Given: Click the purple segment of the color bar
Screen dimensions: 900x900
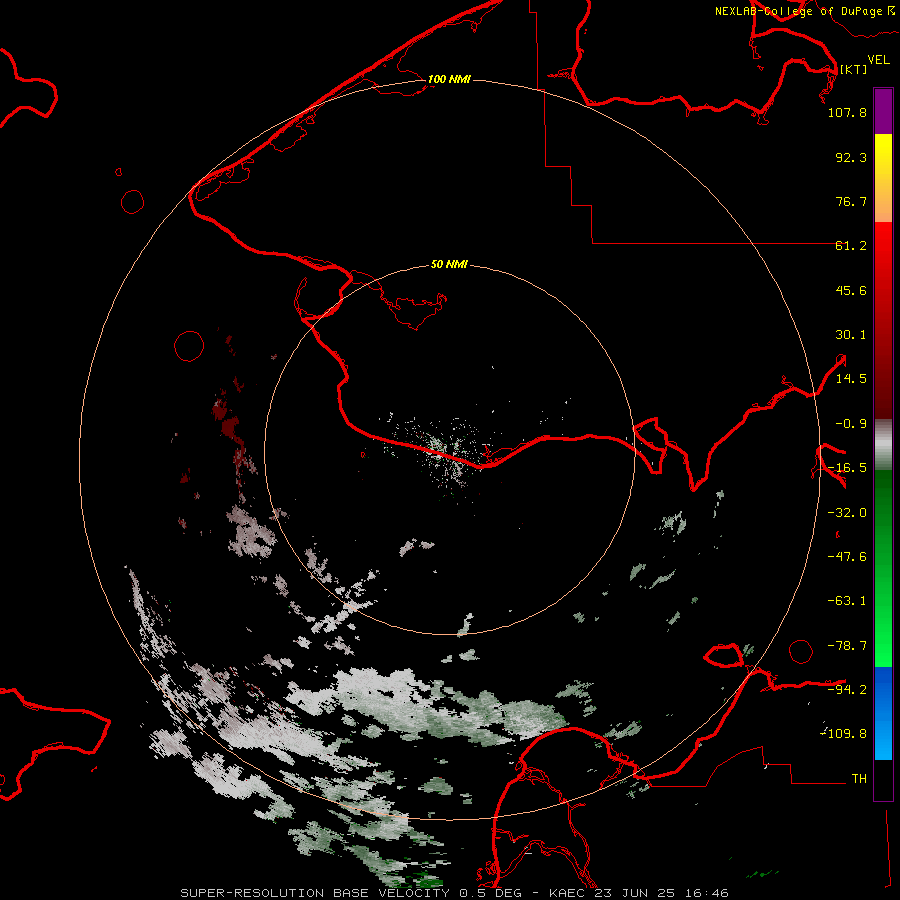Looking at the screenshot, I should click(x=883, y=111).
